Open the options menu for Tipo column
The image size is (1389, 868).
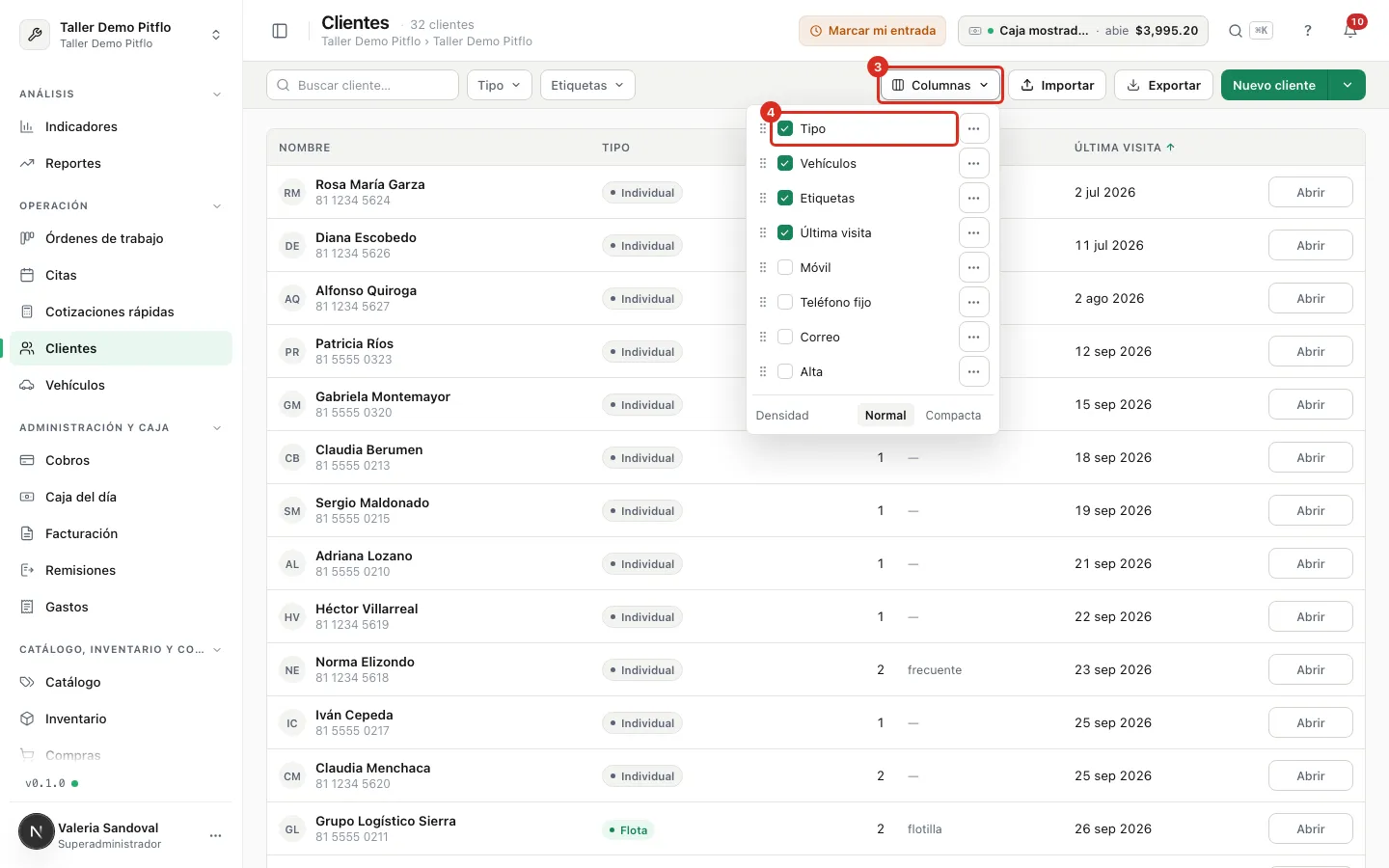point(974,128)
